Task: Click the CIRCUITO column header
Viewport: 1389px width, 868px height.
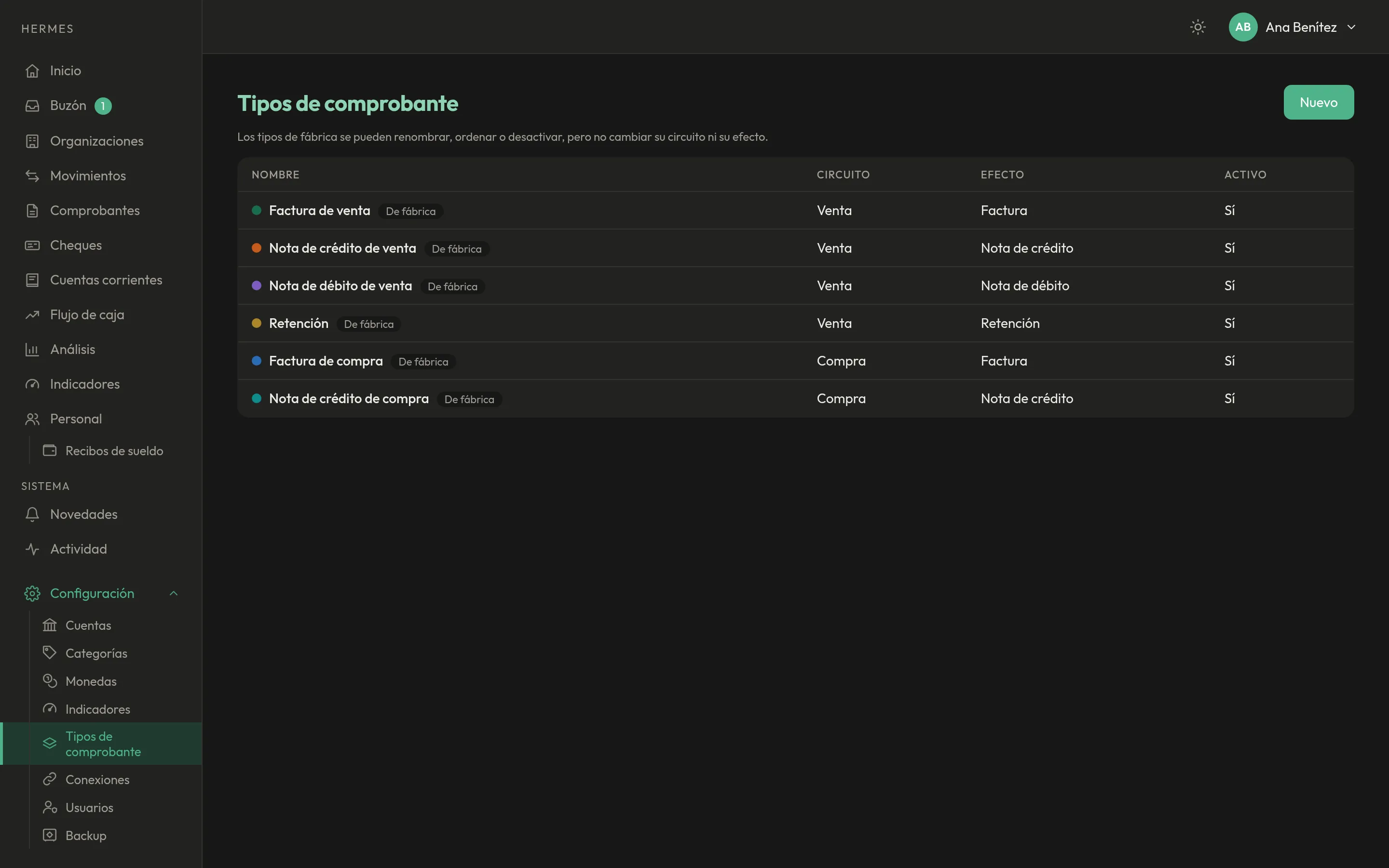Action: 843,175
